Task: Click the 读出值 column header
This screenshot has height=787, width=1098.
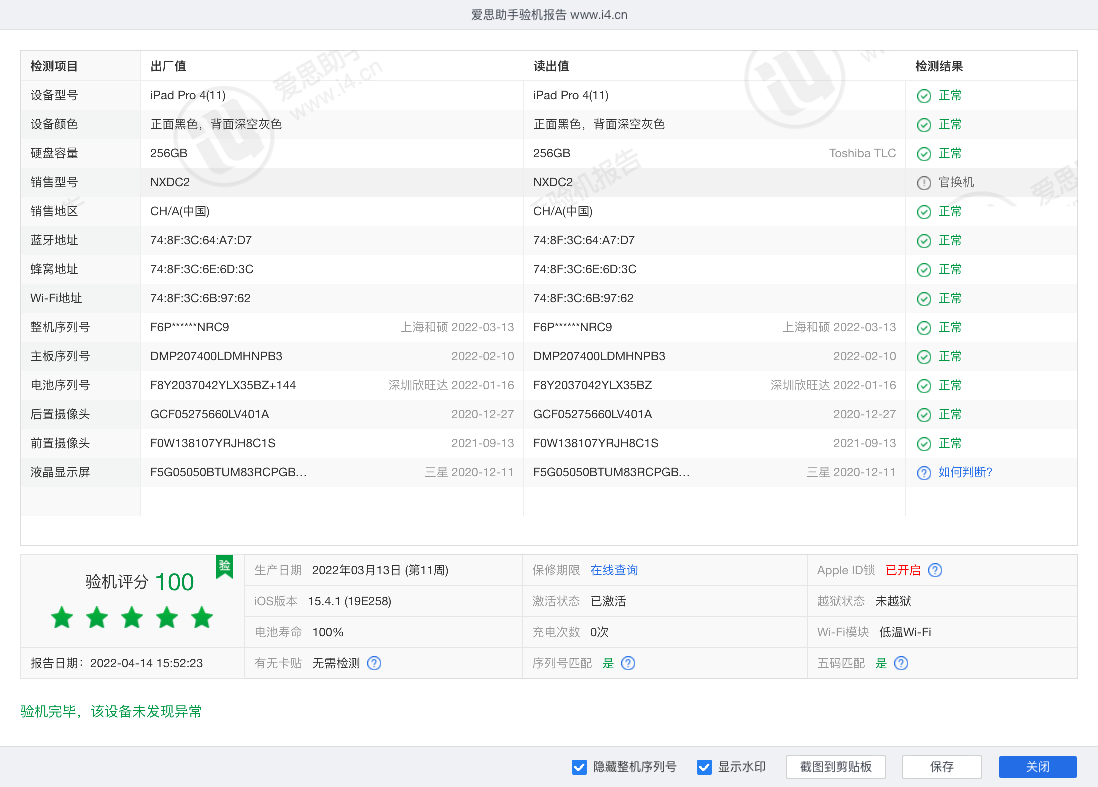Action: 551,66
